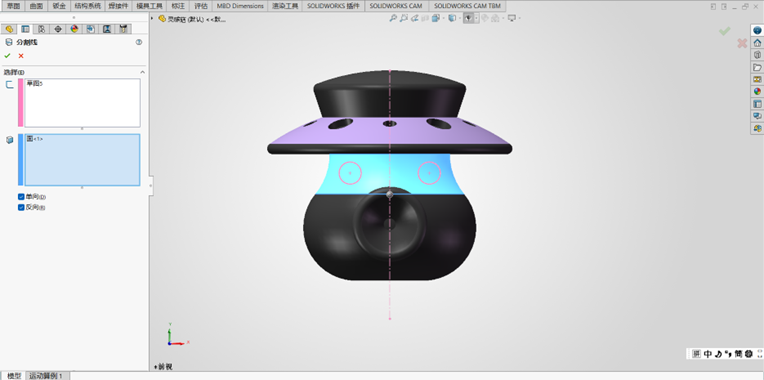The image size is (764, 380).
Task: Cancel the 分割线 feature with red X
Action: (21, 56)
